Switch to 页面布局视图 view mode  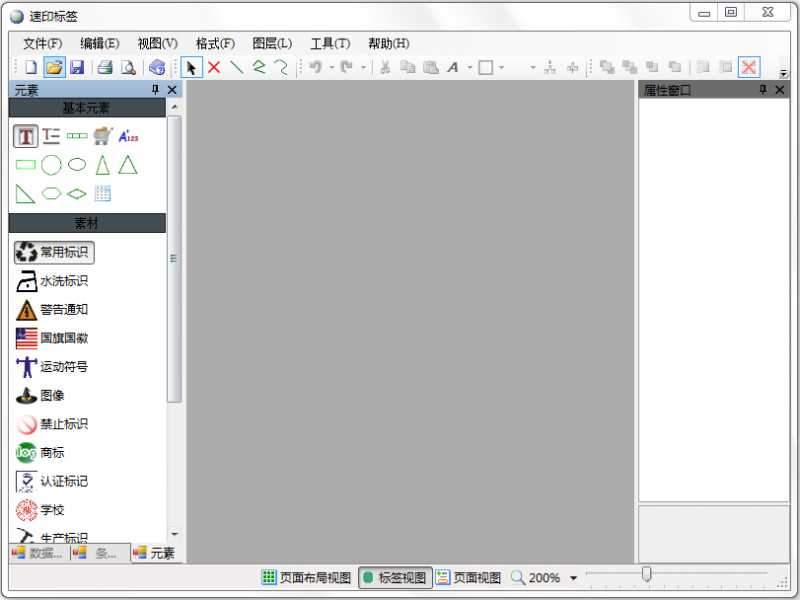306,577
